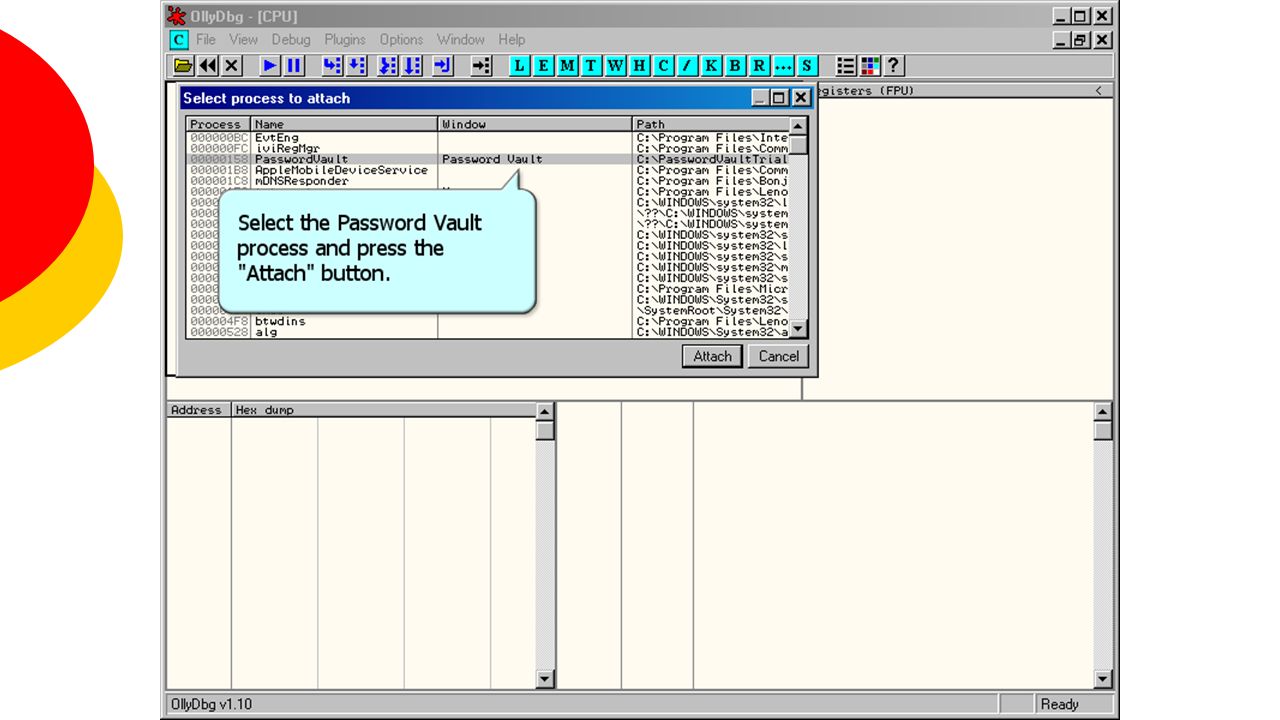Click the Close program X toolbar icon

point(231,65)
